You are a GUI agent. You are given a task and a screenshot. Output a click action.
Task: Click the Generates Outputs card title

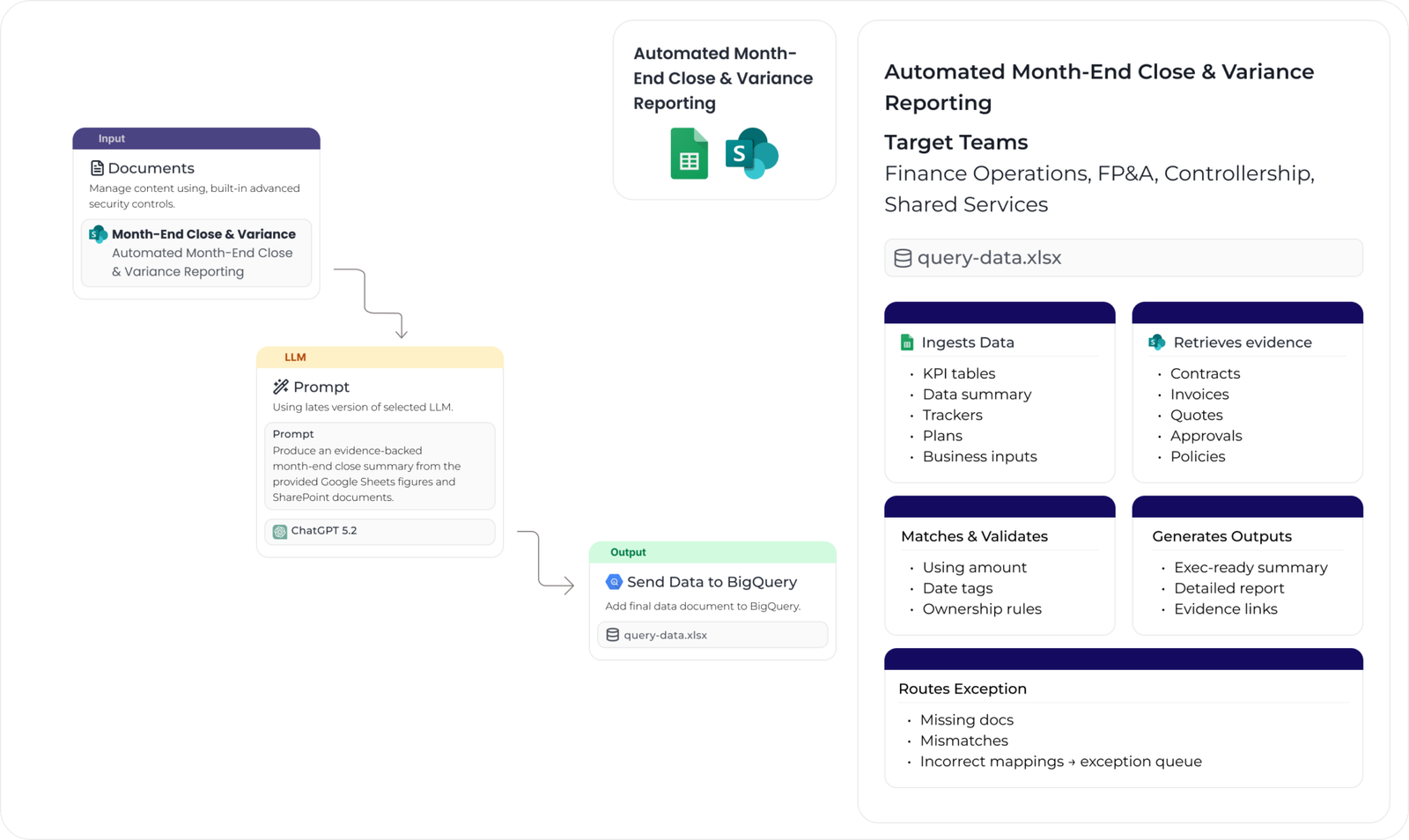1221,535
